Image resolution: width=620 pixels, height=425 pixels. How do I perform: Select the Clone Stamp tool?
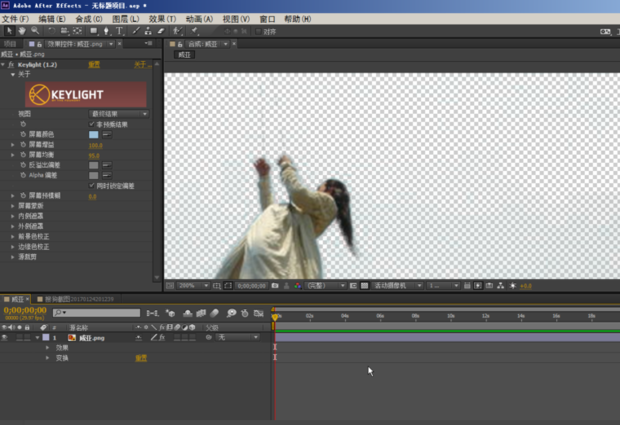[148, 31]
